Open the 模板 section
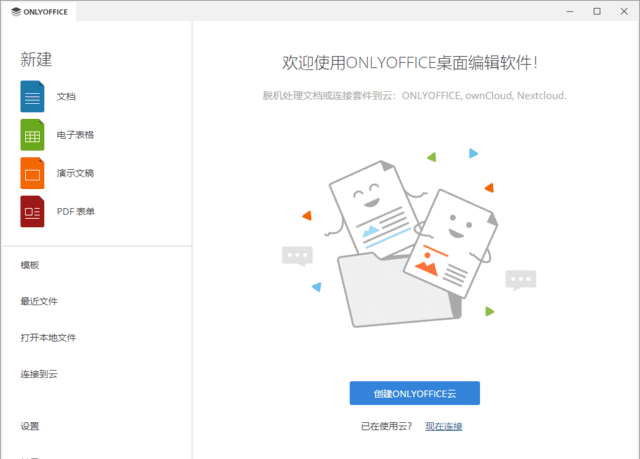This screenshot has width=640, height=459. tap(30, 265)
